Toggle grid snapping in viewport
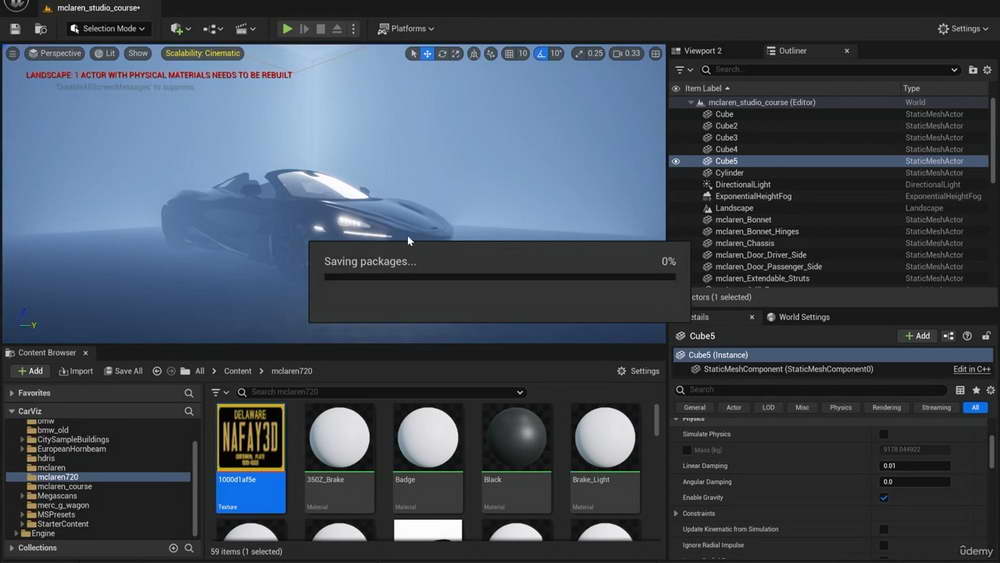Image resolution: width=1000 pixels, height=563 pixels. [510, 54]
